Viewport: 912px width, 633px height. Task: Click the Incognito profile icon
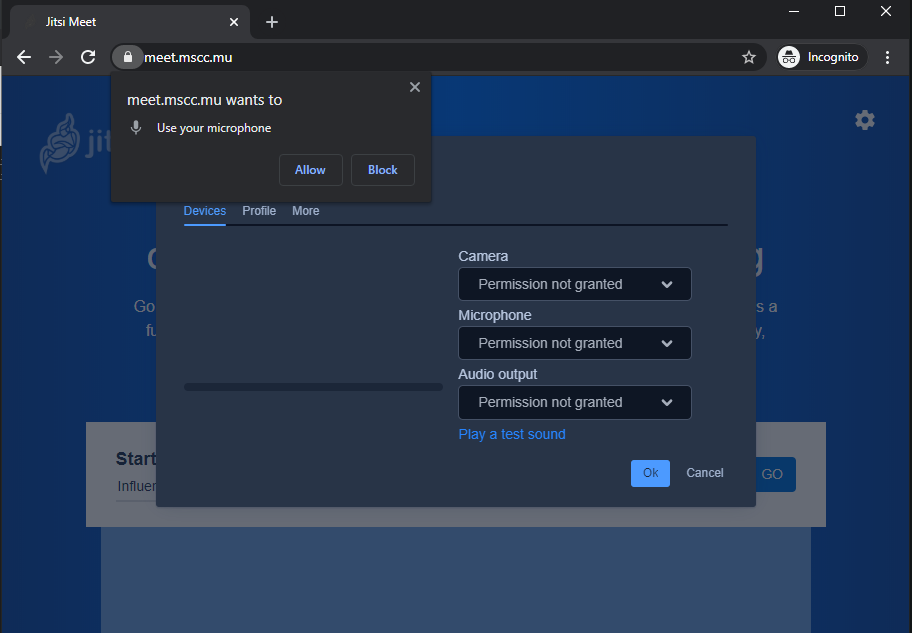(790, 57)
